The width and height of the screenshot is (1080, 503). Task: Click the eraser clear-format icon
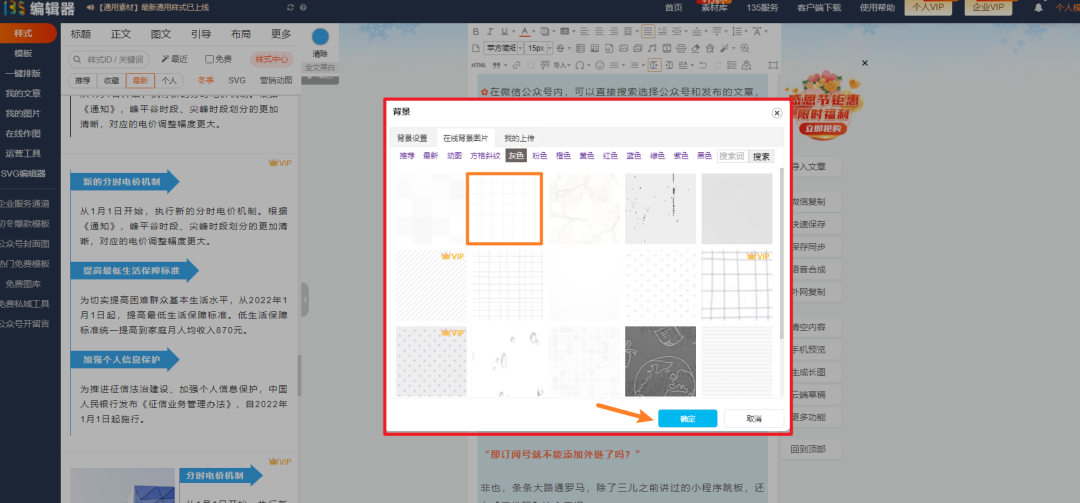click(x=695, y=48)
